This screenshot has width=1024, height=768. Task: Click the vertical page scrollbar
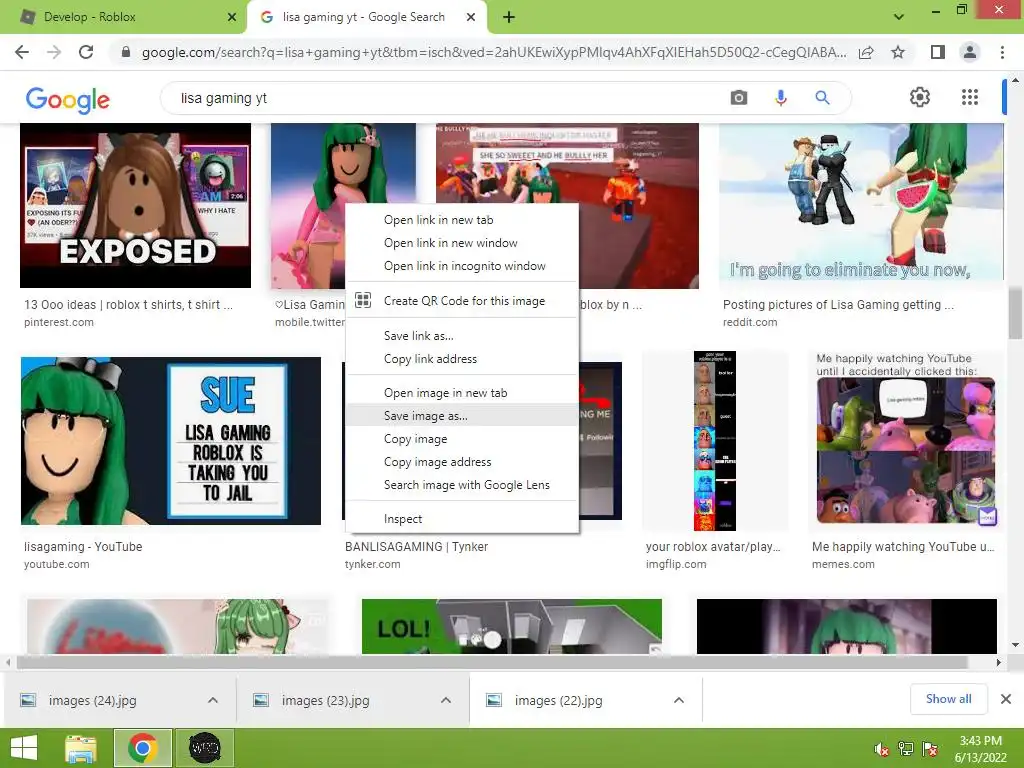[x=1015, y=312]
